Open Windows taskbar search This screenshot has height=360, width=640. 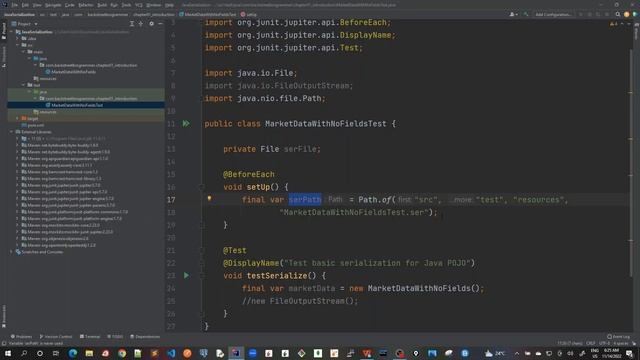[24, 353]
